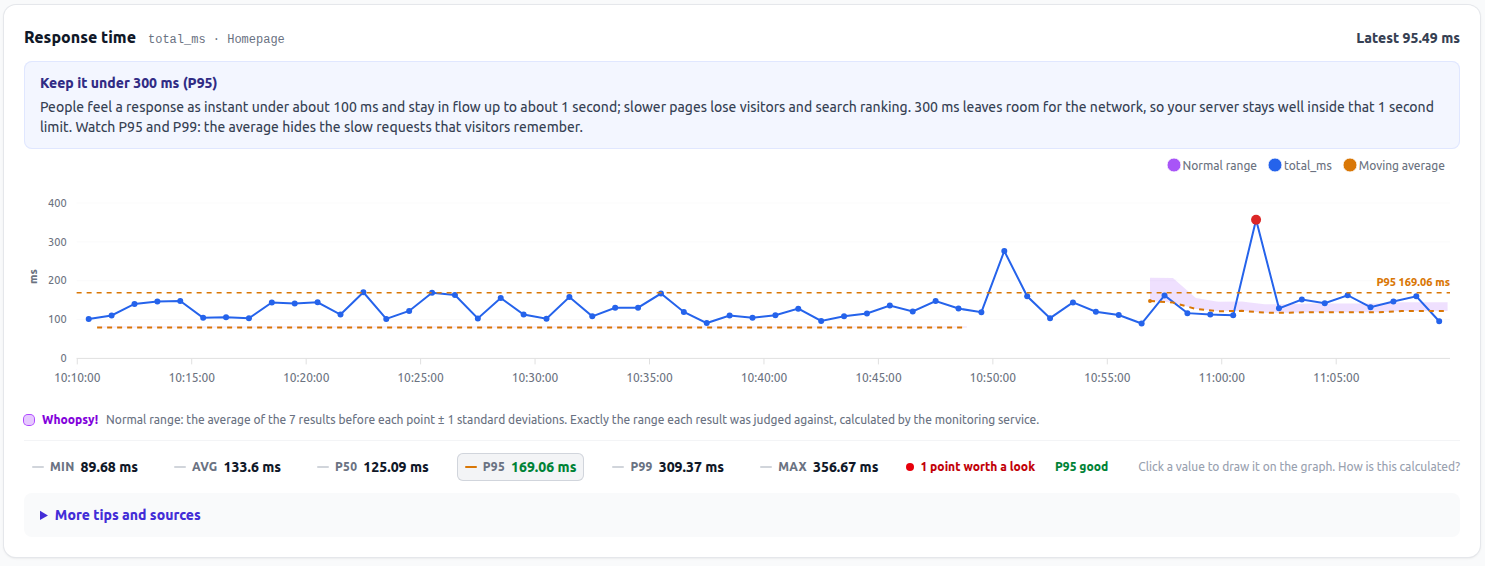Toggle the MIN 89.68 ms stat line
Viewport: 1485px width, 566px height.
coord(85,467)
